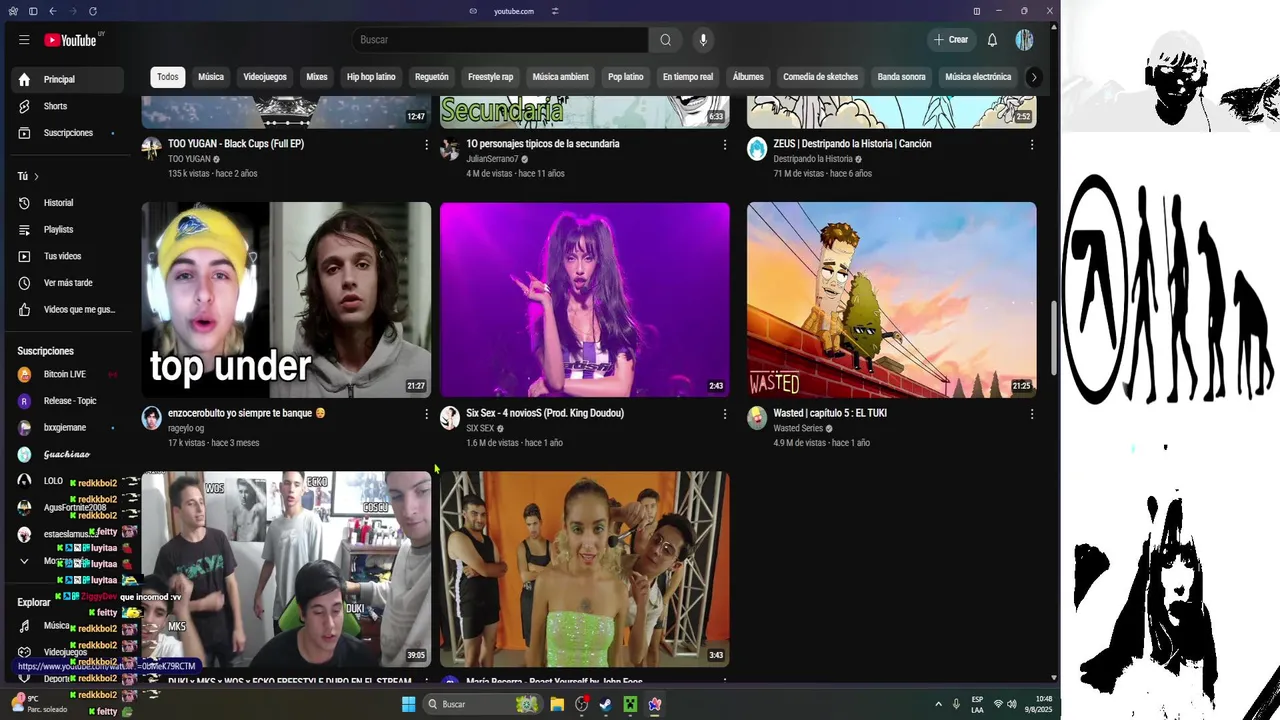
Task: Open the YouTube hamburger guide menu
Action: (x=24, y=40)
